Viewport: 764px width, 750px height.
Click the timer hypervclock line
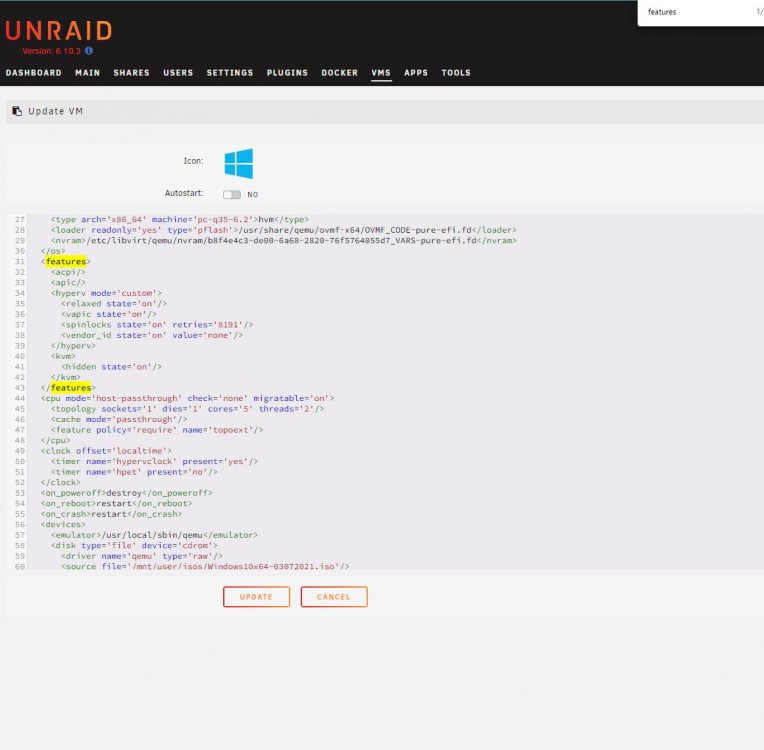tap(154, 462)
